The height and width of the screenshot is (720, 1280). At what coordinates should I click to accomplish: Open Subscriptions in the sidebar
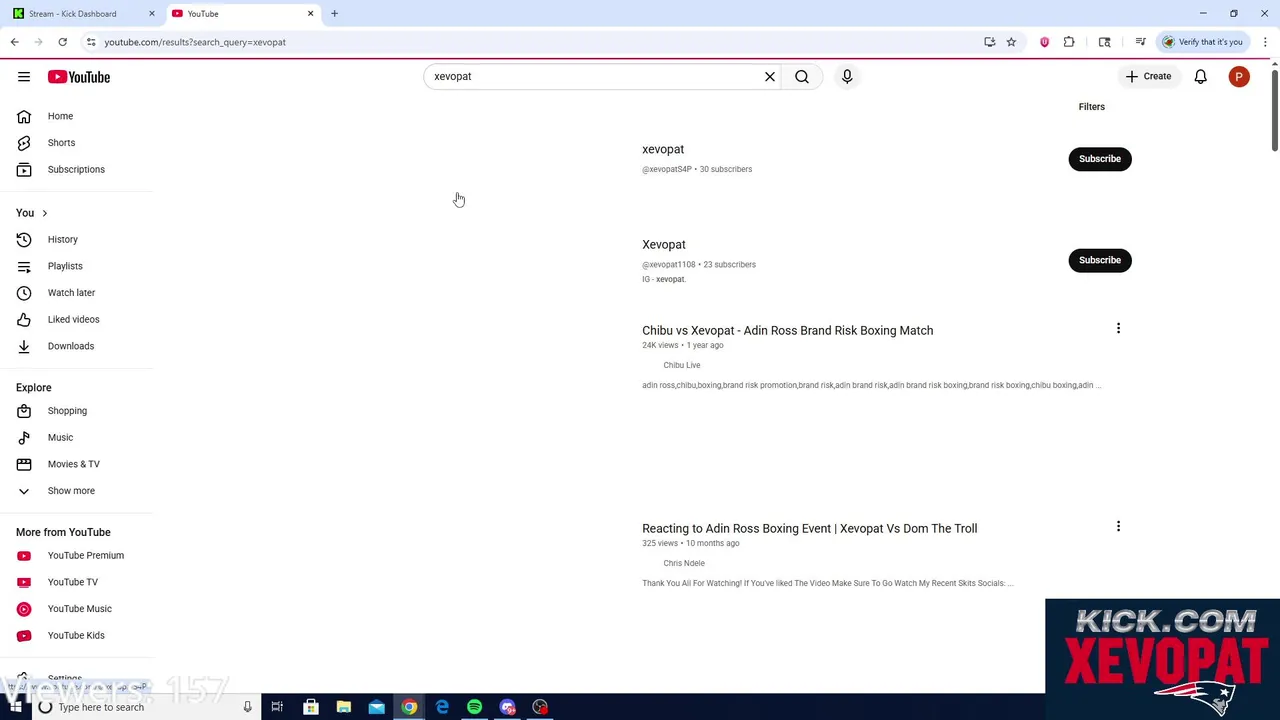(76, 170)
